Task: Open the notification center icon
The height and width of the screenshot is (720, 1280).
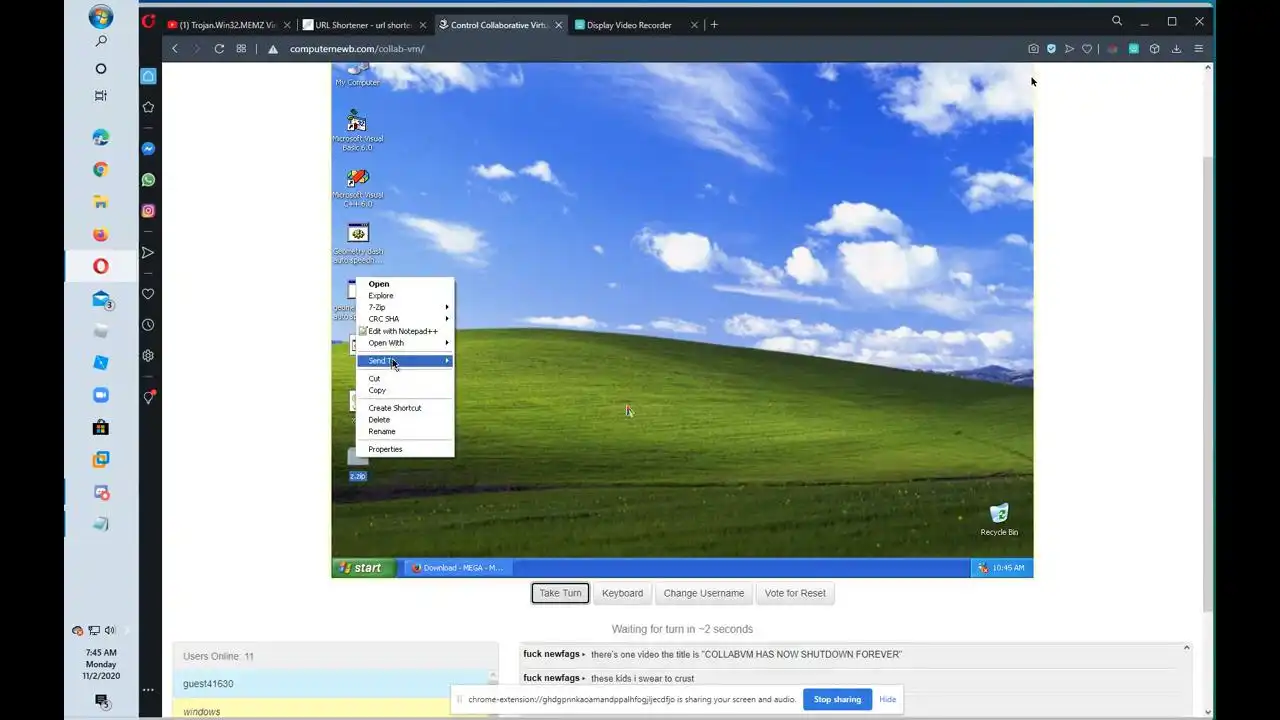Action: click(101, 702)
